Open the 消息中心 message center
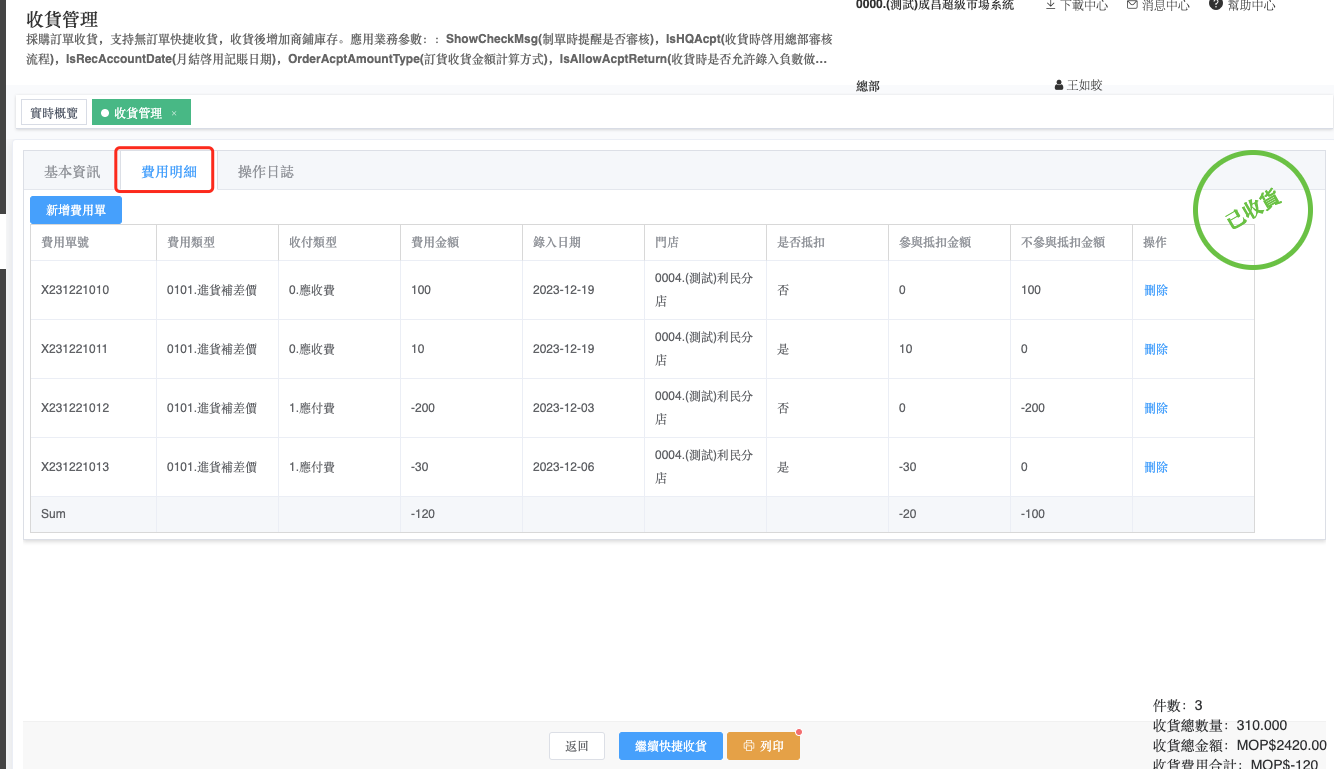 click(x=1158, y=5)
